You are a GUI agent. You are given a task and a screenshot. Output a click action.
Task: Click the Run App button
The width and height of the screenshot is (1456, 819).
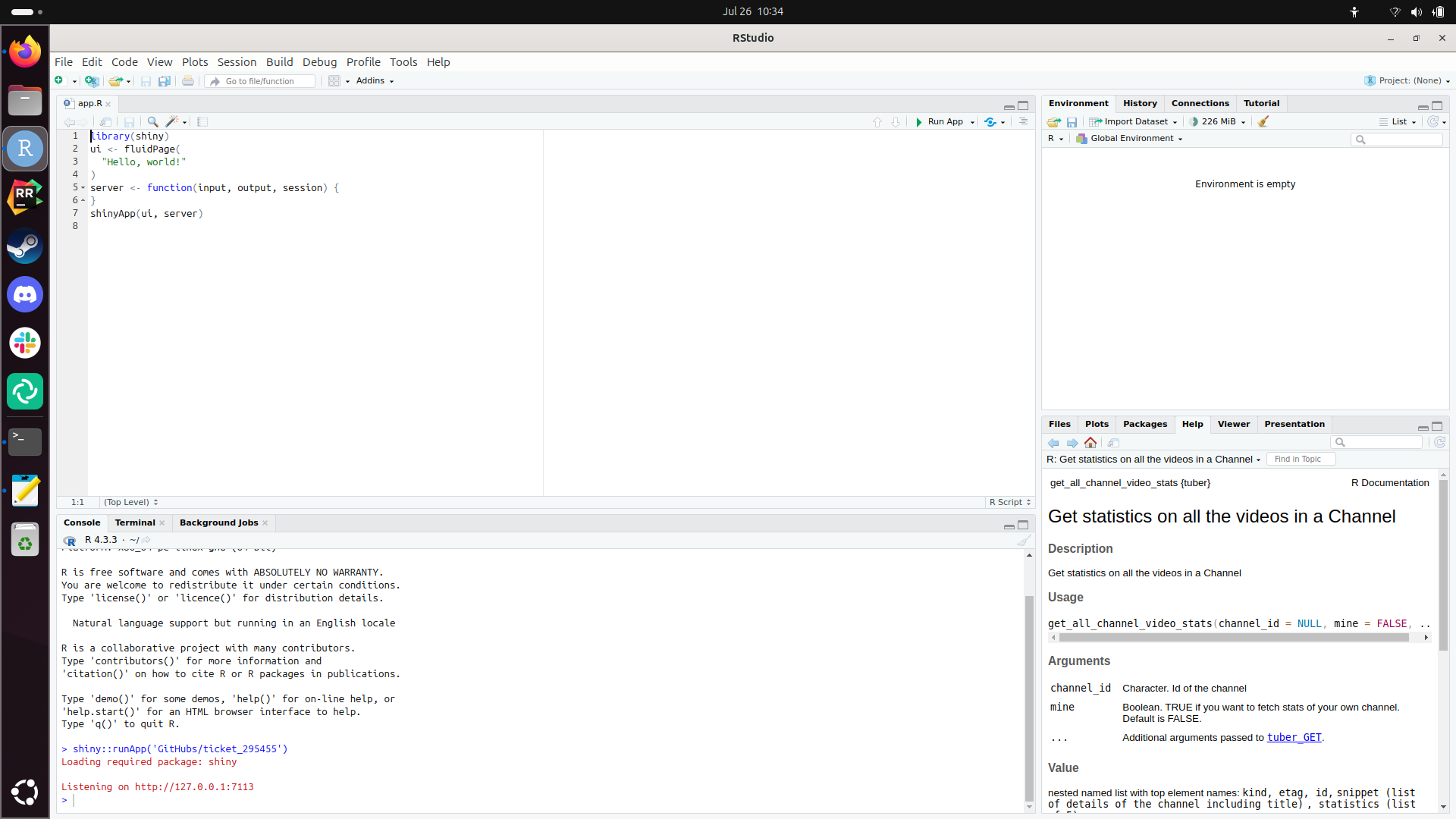click(x=940, y=121)
